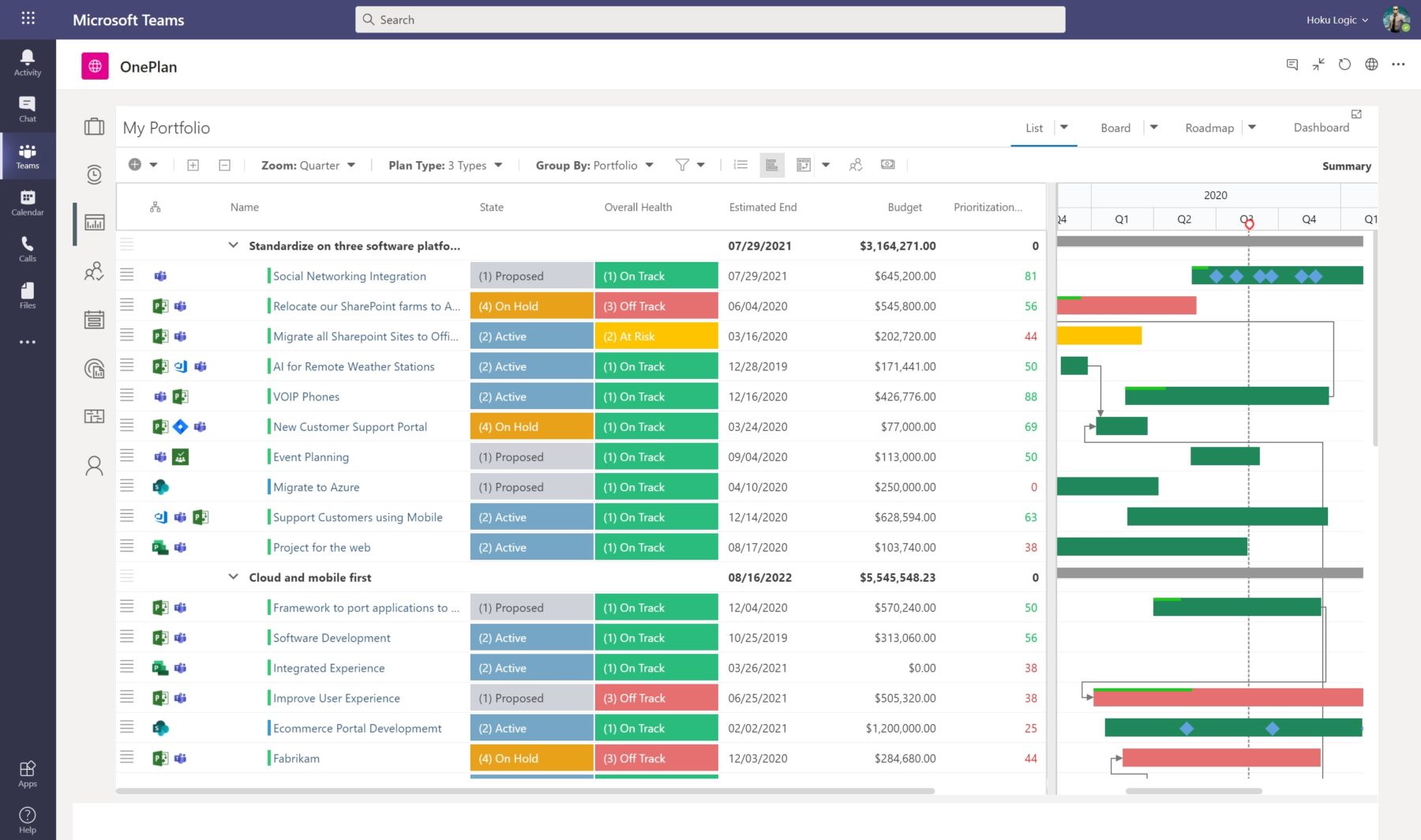
Task: Open the Hoku Logic account dropdown
Action: coord(1337,20)
